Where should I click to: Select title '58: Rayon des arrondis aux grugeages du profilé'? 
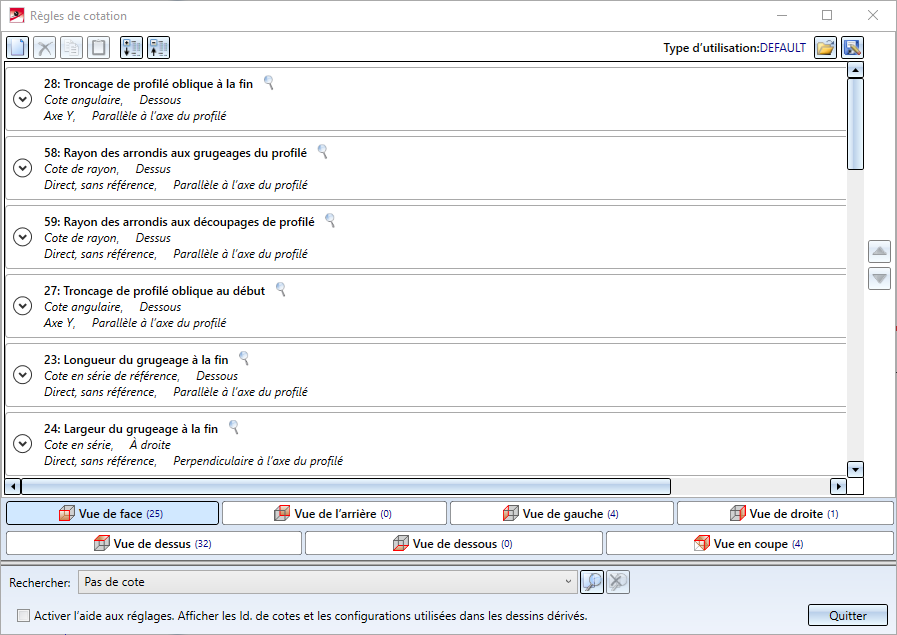click(175, 153)
